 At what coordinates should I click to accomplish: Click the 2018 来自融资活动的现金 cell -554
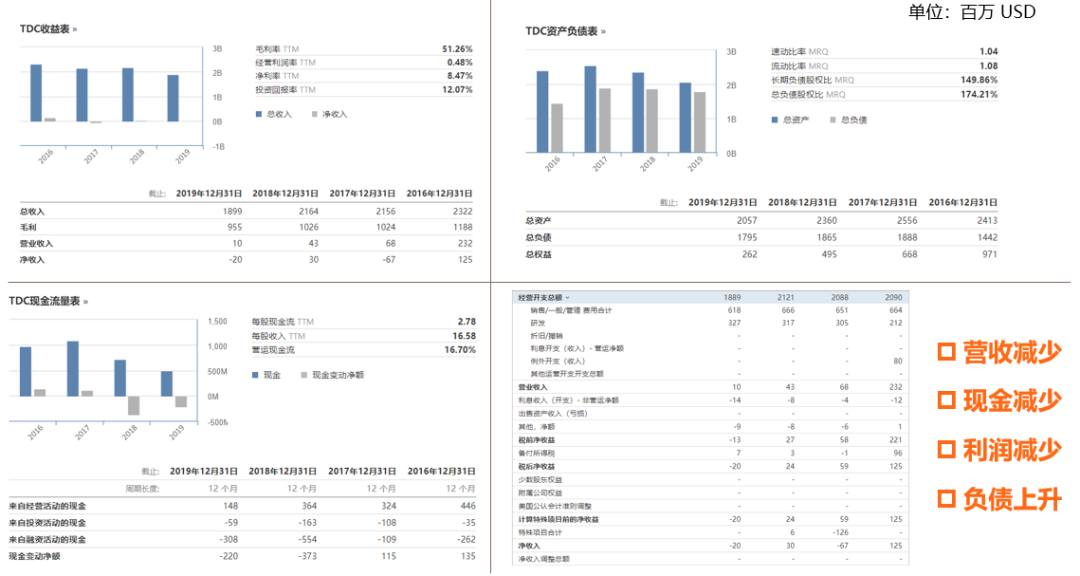308,539
